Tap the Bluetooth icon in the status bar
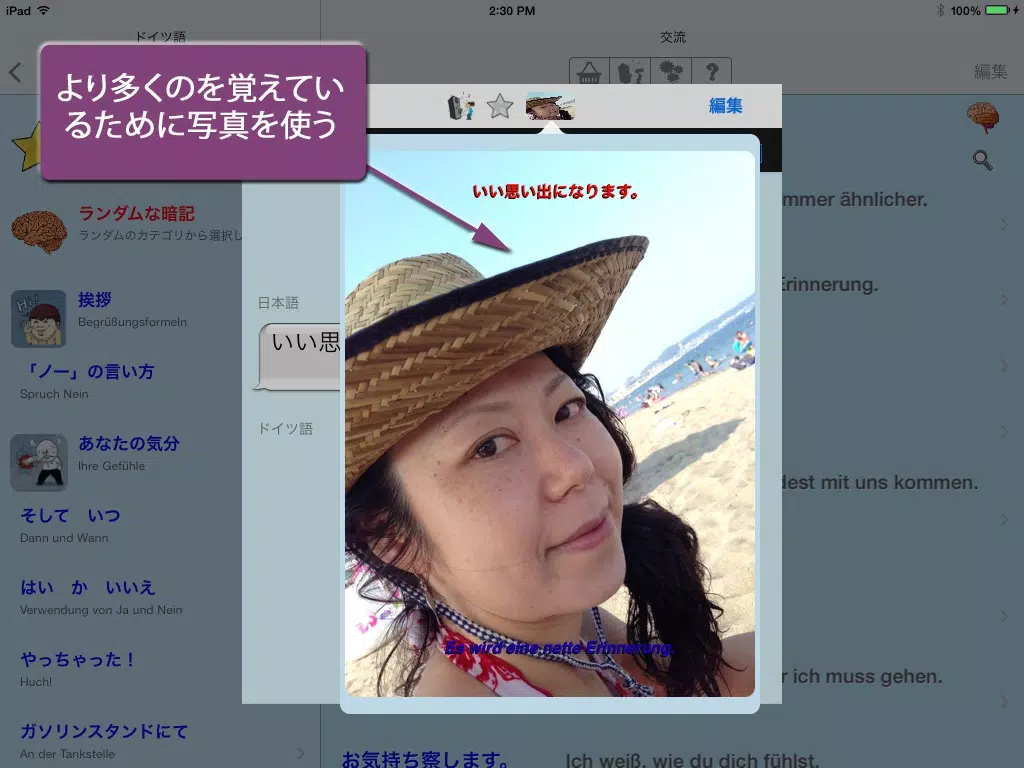The height and width of the screenshot is (768, 1024). [x=940, y=10]
